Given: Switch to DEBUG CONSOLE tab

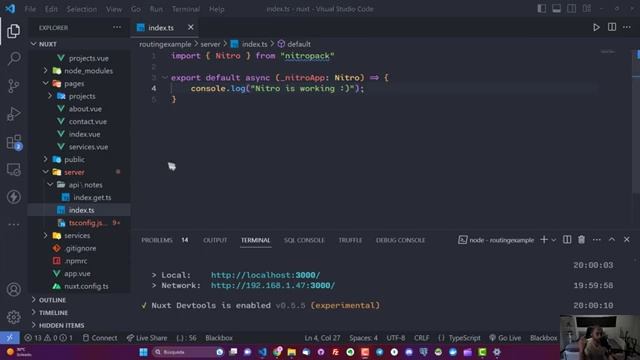Looking at the screenshot, I should (400, 240).
